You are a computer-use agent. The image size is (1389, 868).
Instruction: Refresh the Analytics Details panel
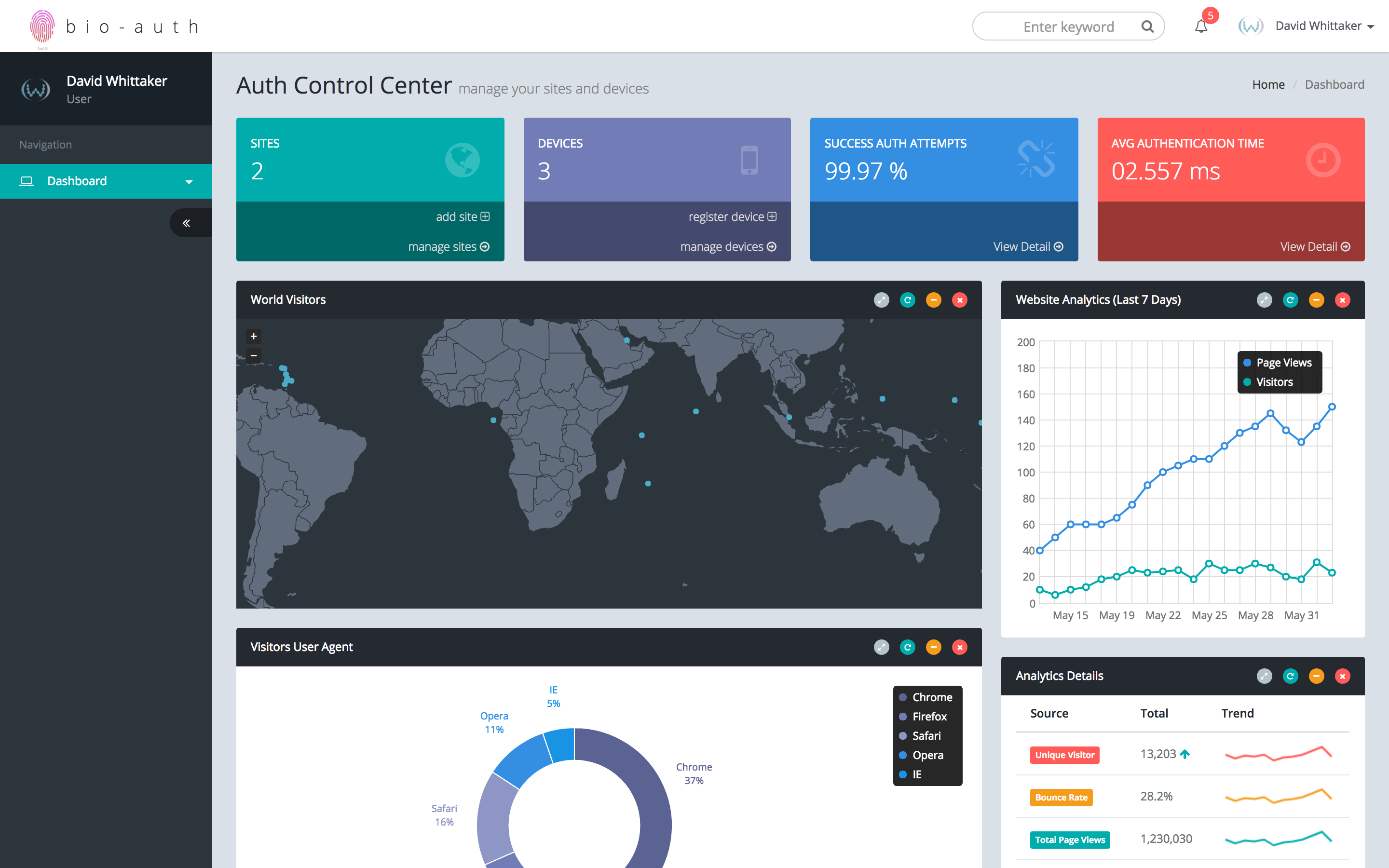1290,676
